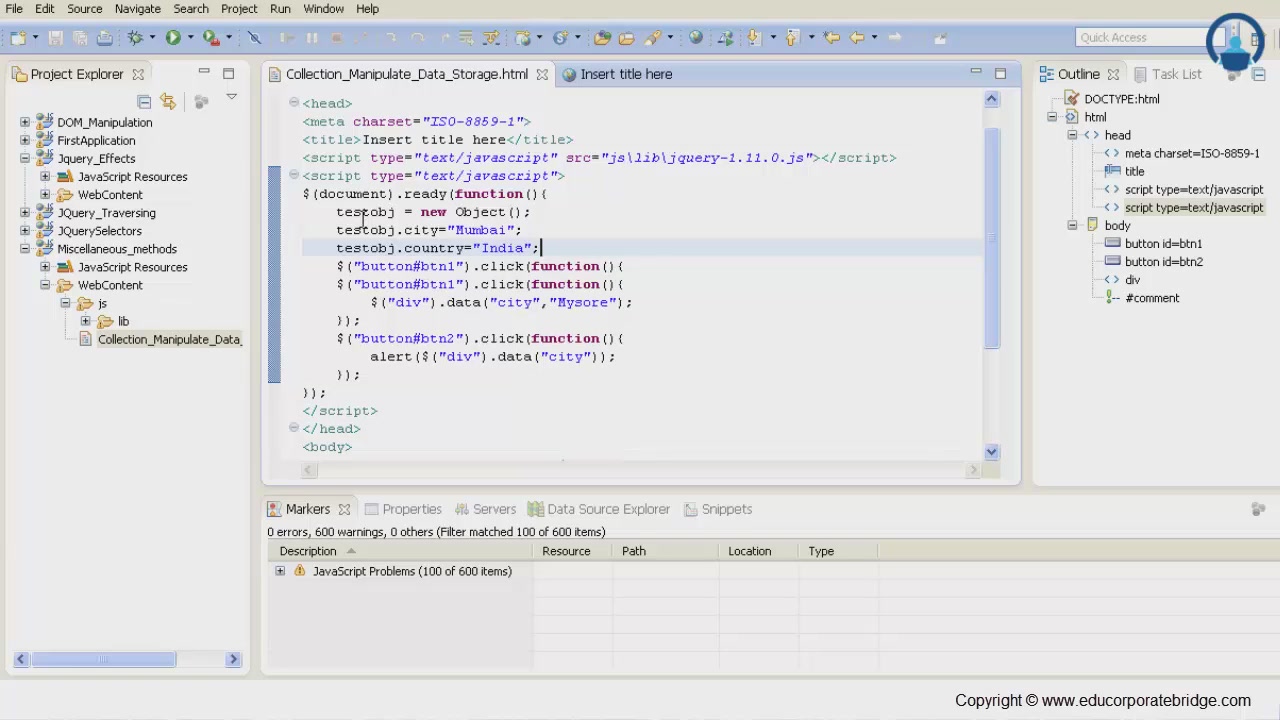Expand the DOM_Manipulation project

click(x=25, y=122)
